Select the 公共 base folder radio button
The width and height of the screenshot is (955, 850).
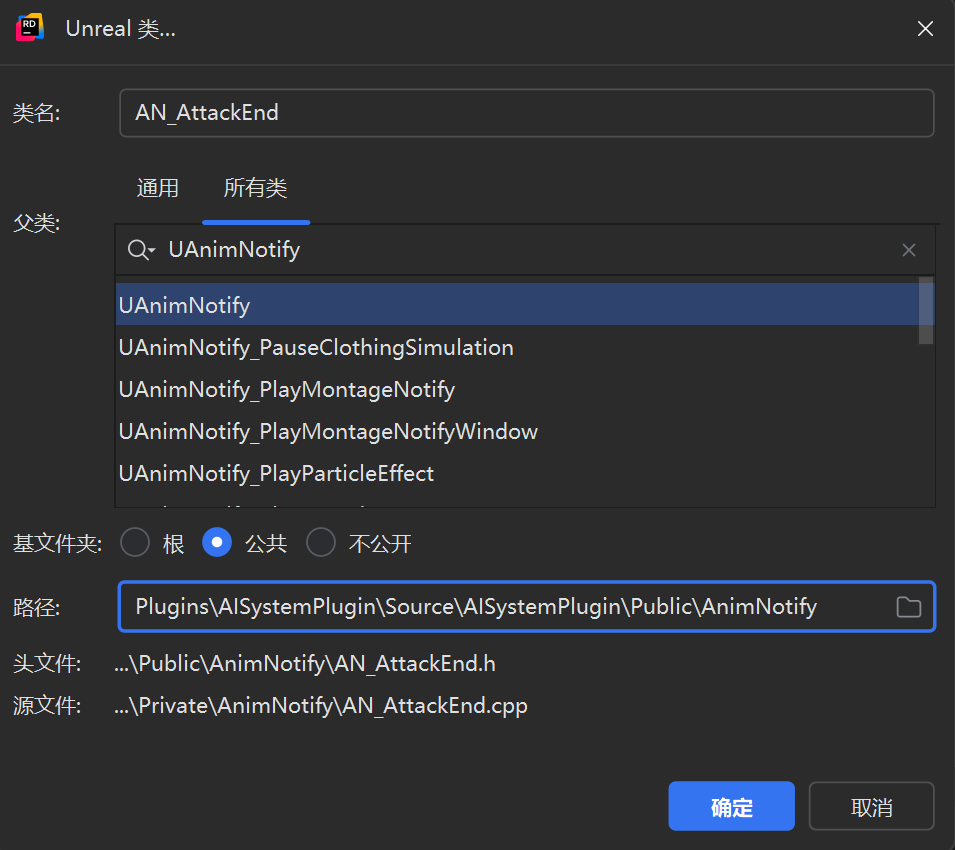coord(217,543)
